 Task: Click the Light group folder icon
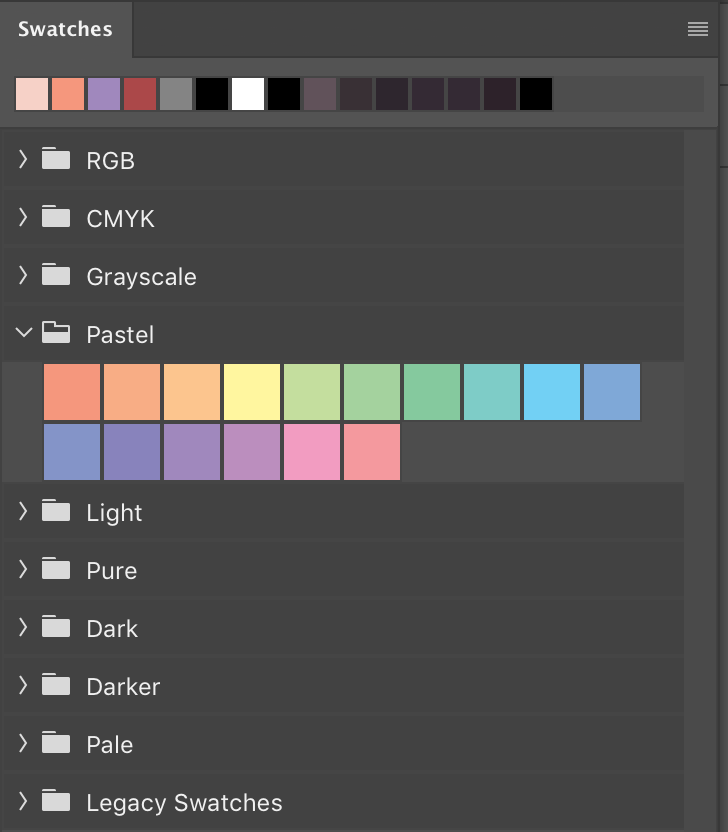point(53,511)
